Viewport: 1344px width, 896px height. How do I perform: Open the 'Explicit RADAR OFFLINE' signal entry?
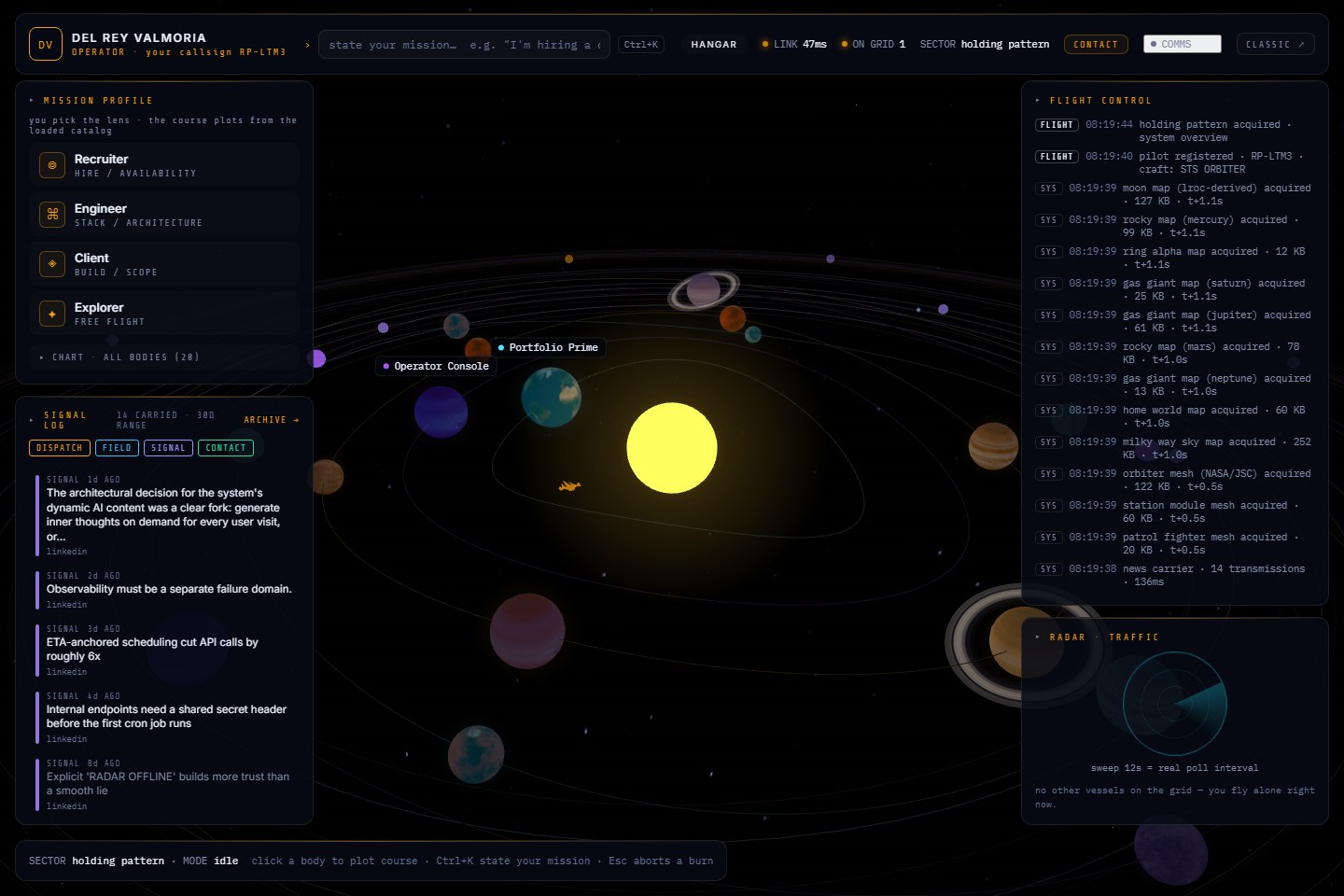coord(168,784)
